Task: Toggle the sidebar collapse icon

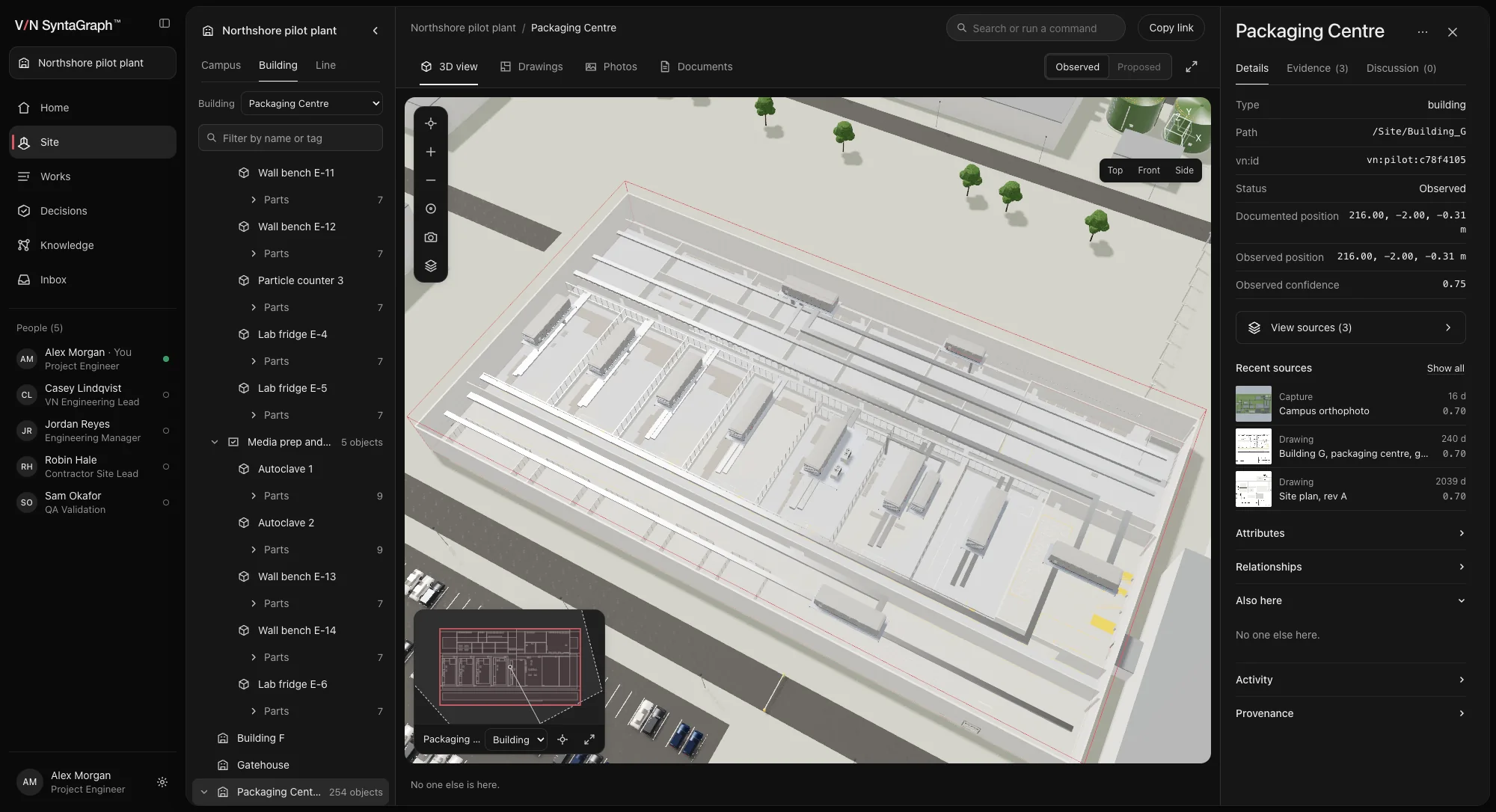Action: [165, 24]
